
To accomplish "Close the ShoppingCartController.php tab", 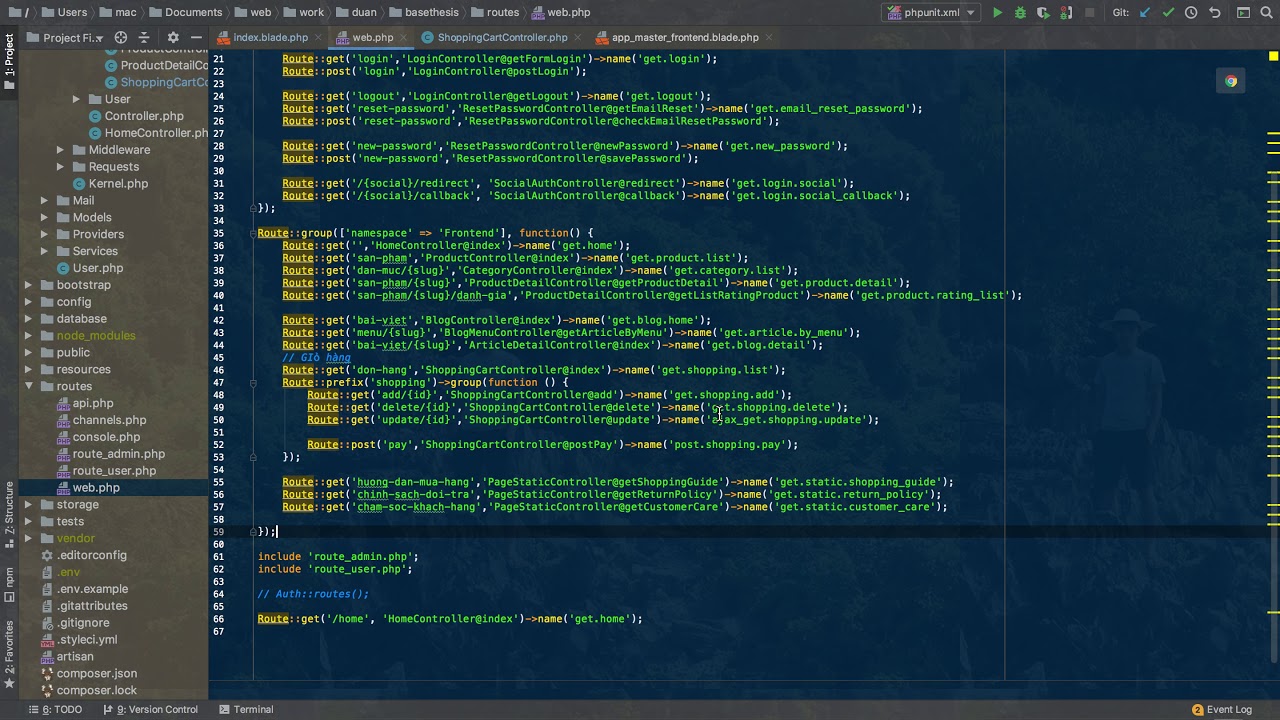I will coord(580,38).
